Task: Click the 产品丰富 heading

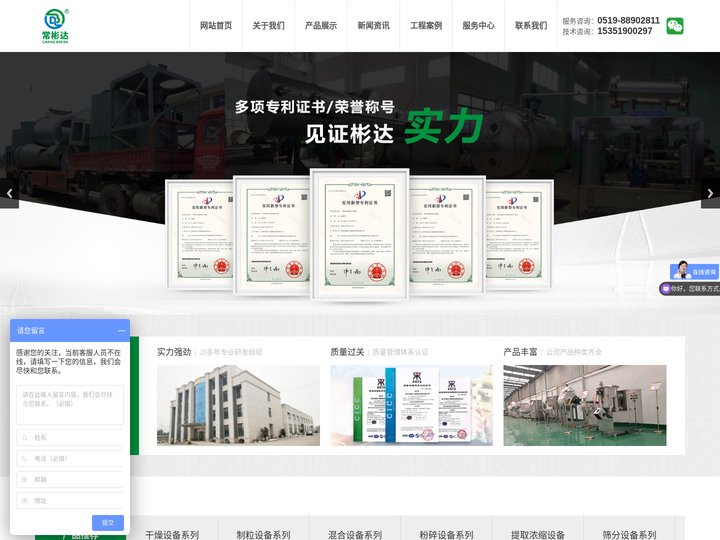Action: [520, 352]
